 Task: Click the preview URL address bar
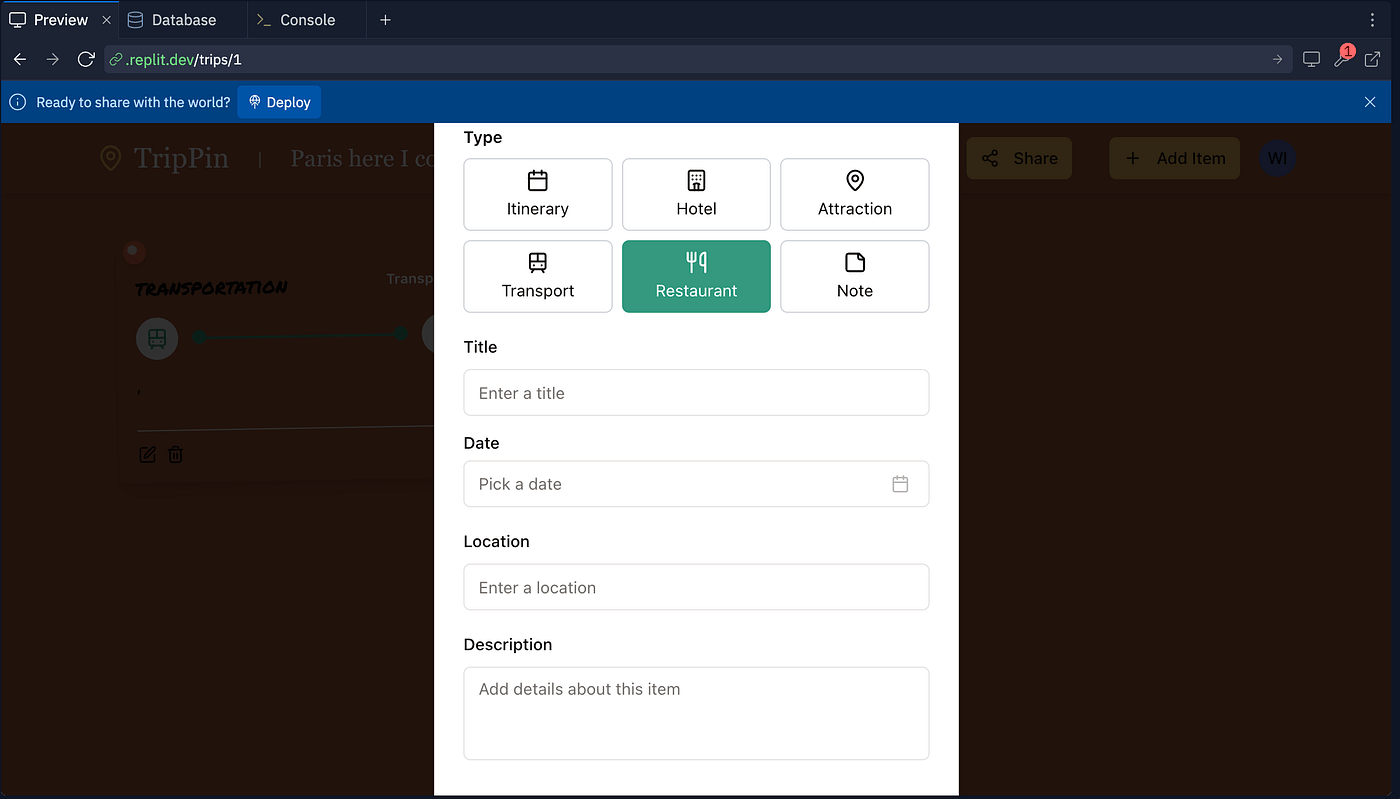[x=696, y=60]
